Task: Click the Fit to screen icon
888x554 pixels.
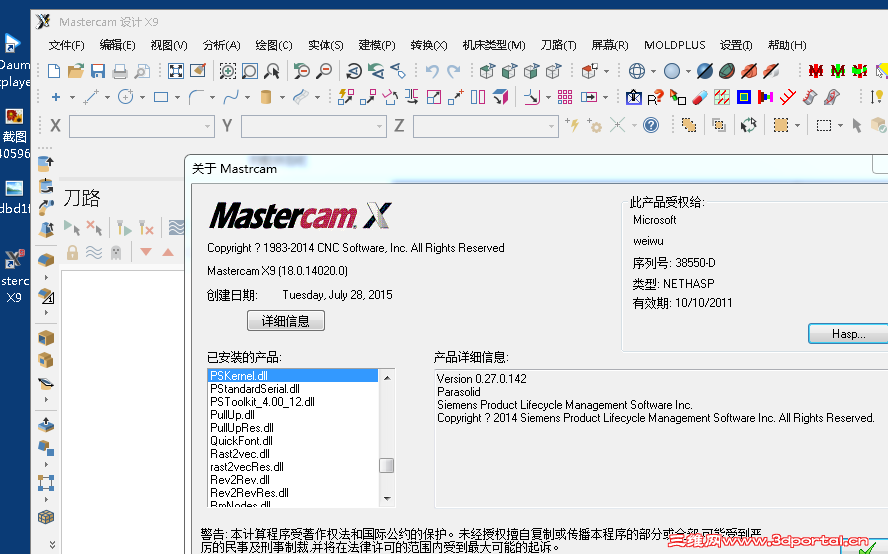Action: [176, 71]
